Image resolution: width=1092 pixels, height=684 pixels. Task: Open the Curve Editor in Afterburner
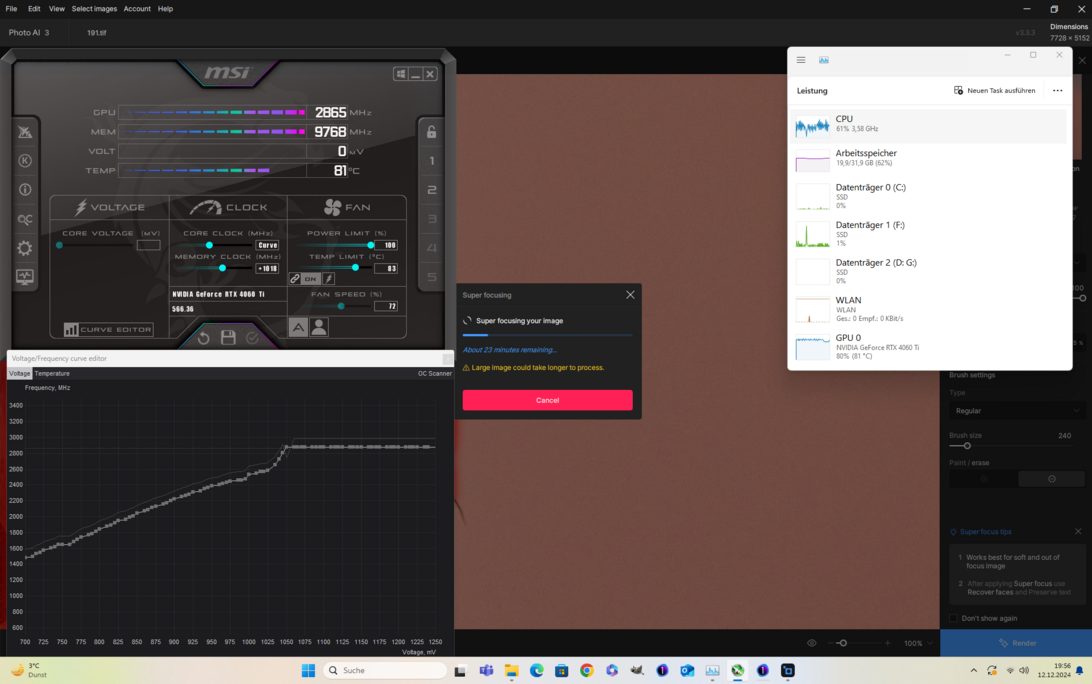pos(109,329)
